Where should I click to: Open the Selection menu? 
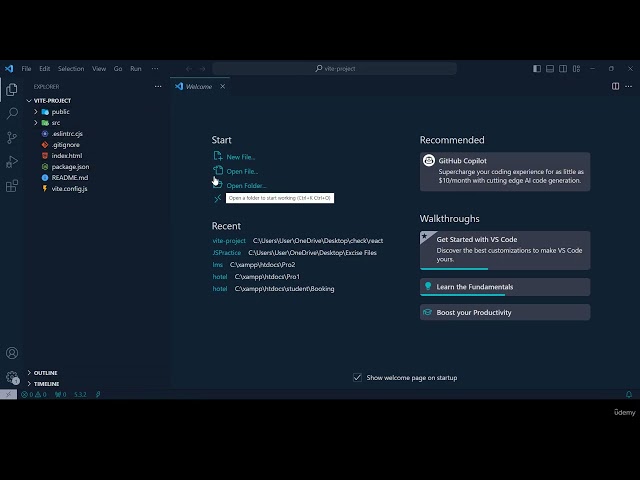(71, 69)
